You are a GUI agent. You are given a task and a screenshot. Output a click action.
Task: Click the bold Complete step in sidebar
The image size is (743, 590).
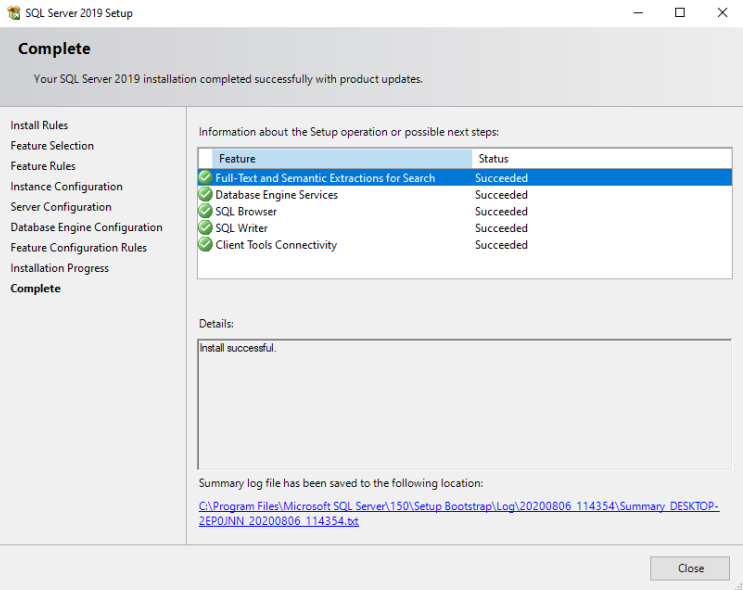tap(36, 288)
